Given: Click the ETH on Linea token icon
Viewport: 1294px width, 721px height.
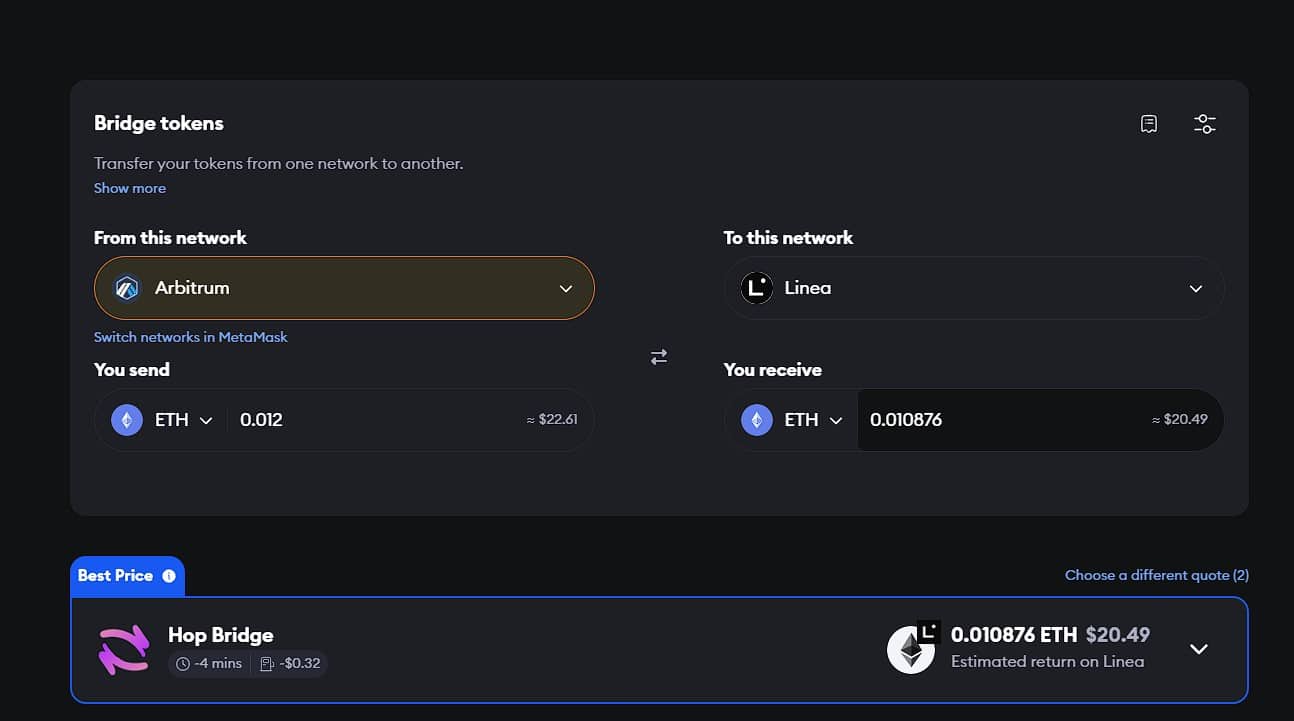Looking at the screenshot, I should pos(912,648).
